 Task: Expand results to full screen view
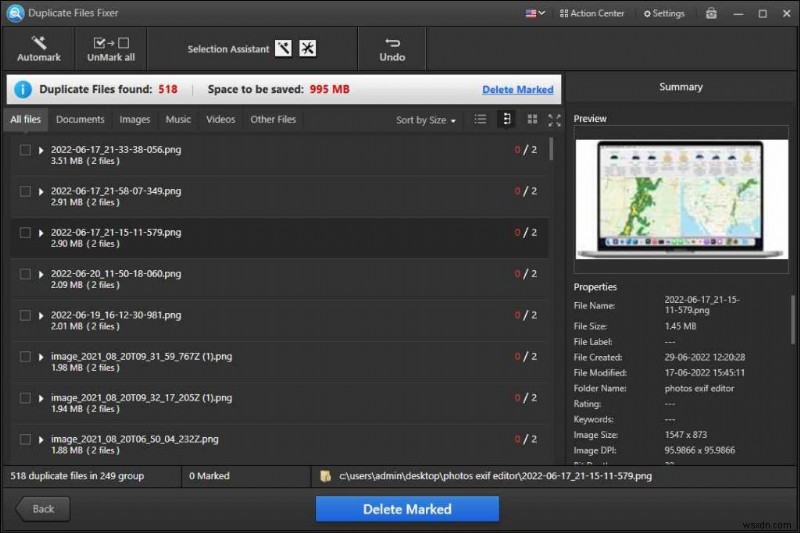[555, 120]
